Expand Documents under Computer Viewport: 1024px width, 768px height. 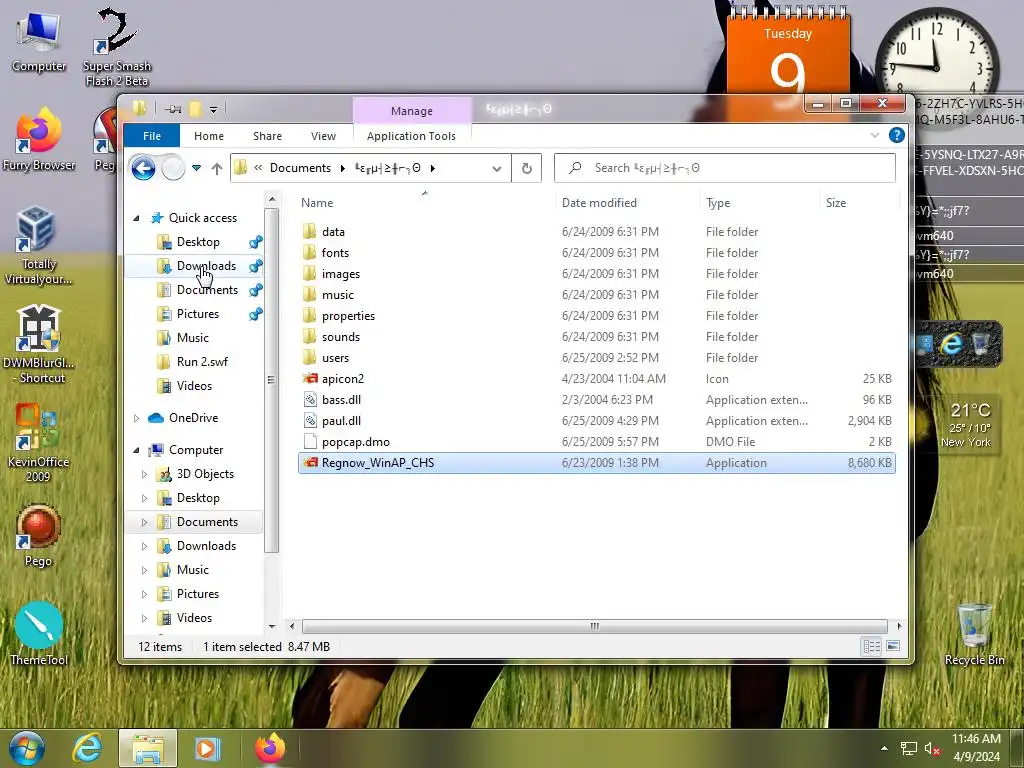tap(144, 522)
